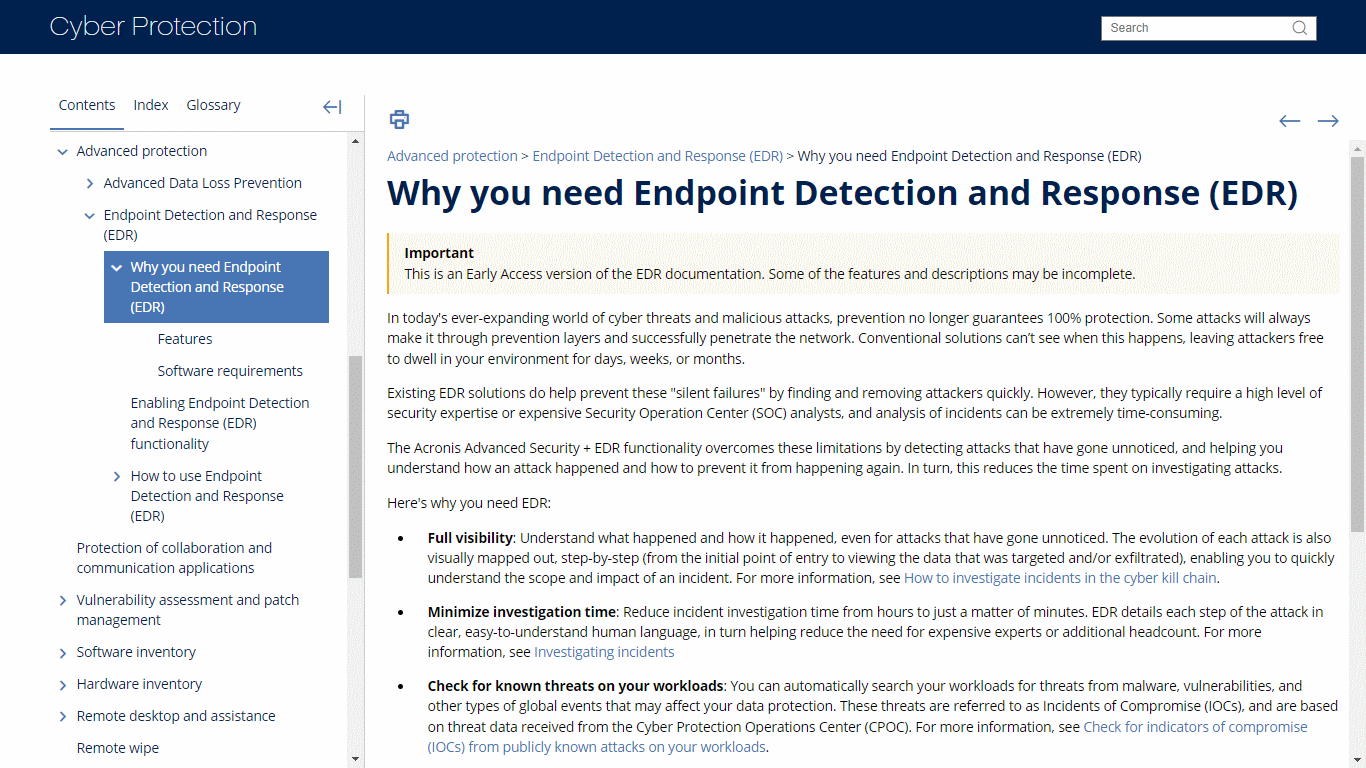Image resolution: width=1366 pixels, height=768 pixels.
Task: Open cyber kill chain investigation link
Action: tap(1060, 578)
